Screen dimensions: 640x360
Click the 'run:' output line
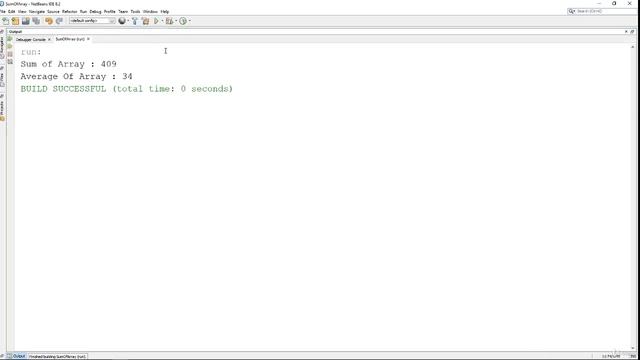point(31,52)
